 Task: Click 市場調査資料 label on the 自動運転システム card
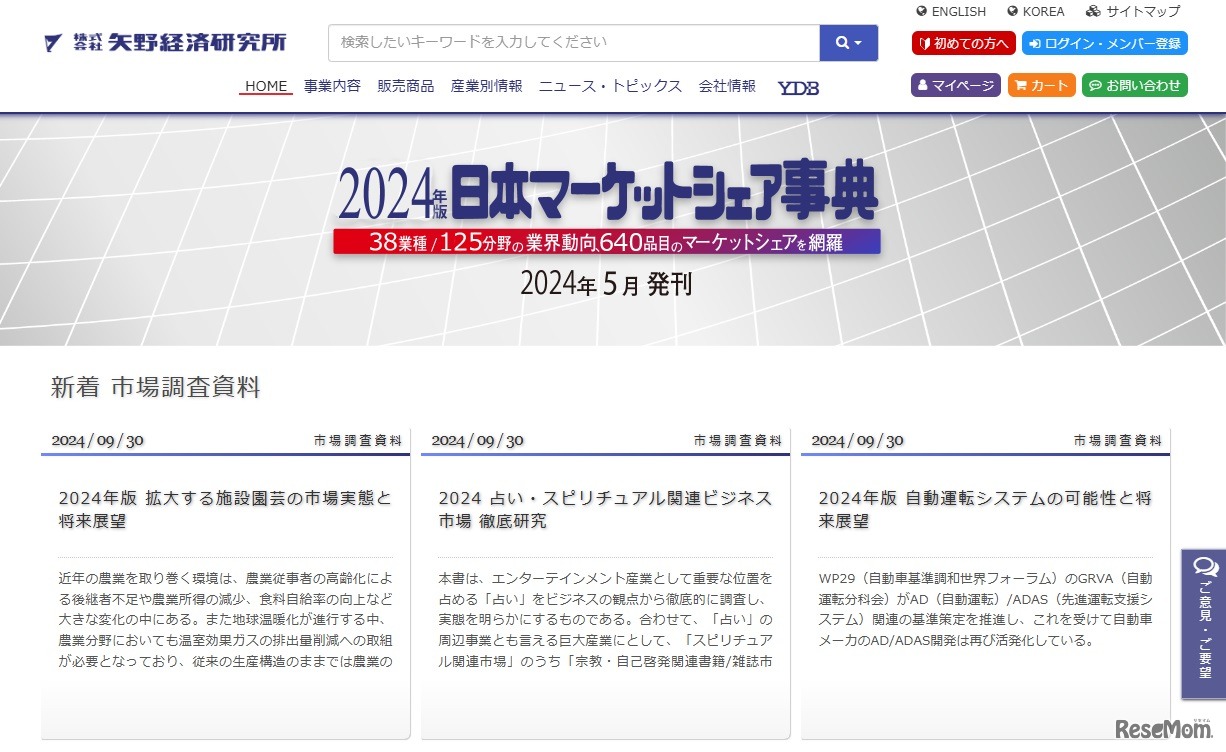click(1118, 440)
